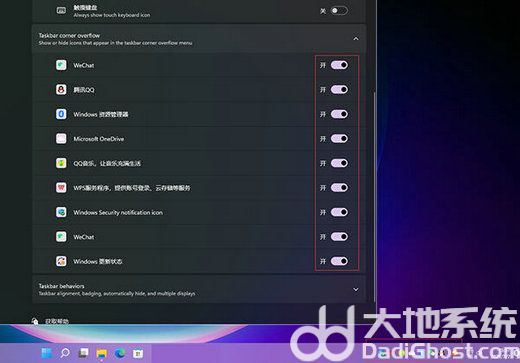Click the Microsoft OneDrive row icon

tap(61, 139)
